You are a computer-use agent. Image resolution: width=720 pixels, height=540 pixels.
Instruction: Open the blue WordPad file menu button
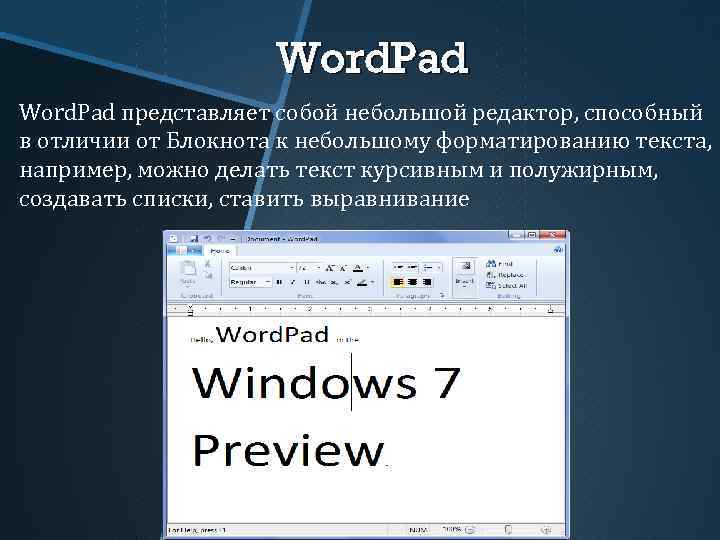coord(187,251)
